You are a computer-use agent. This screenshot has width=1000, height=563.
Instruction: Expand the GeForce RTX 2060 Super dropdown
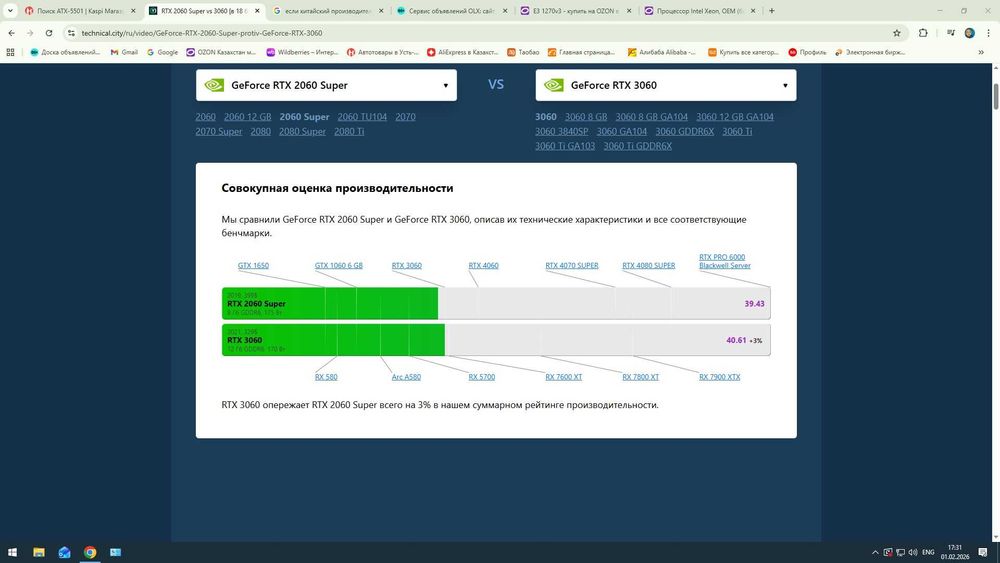[x=326, y=85]
